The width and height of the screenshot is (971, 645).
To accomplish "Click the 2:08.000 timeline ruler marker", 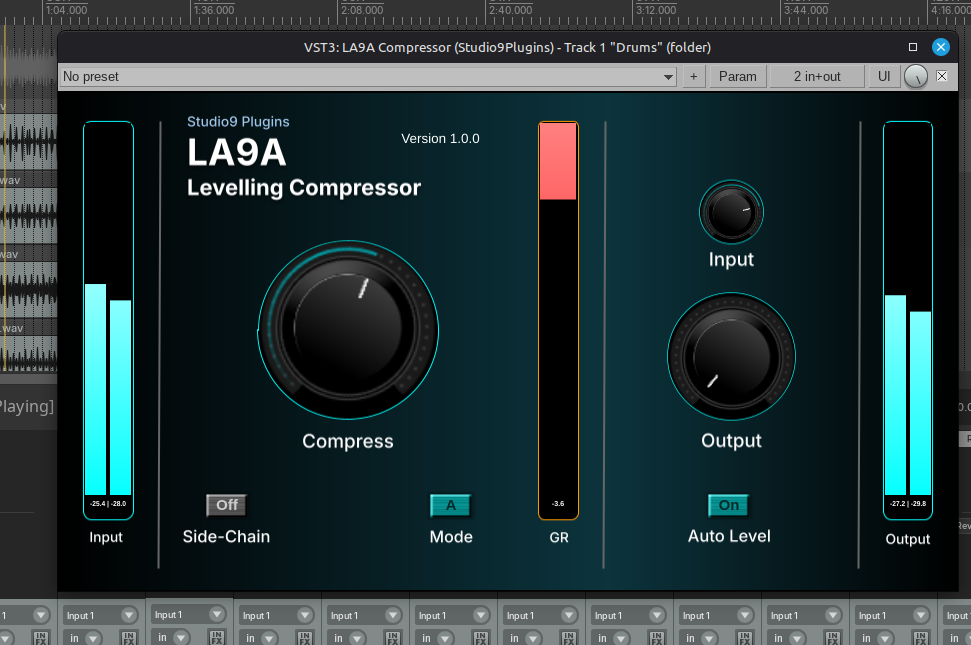I will point(362,11).
